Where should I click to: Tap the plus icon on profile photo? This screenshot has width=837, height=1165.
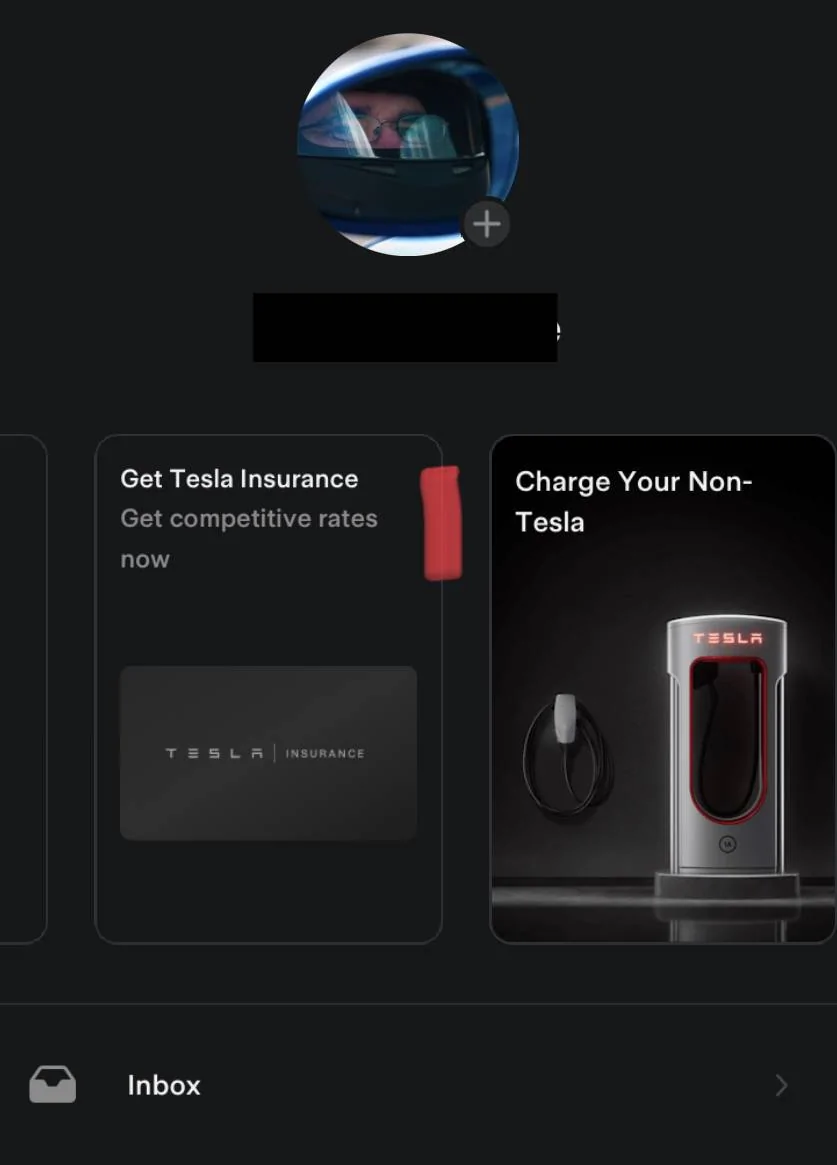[x=486, y=224]
